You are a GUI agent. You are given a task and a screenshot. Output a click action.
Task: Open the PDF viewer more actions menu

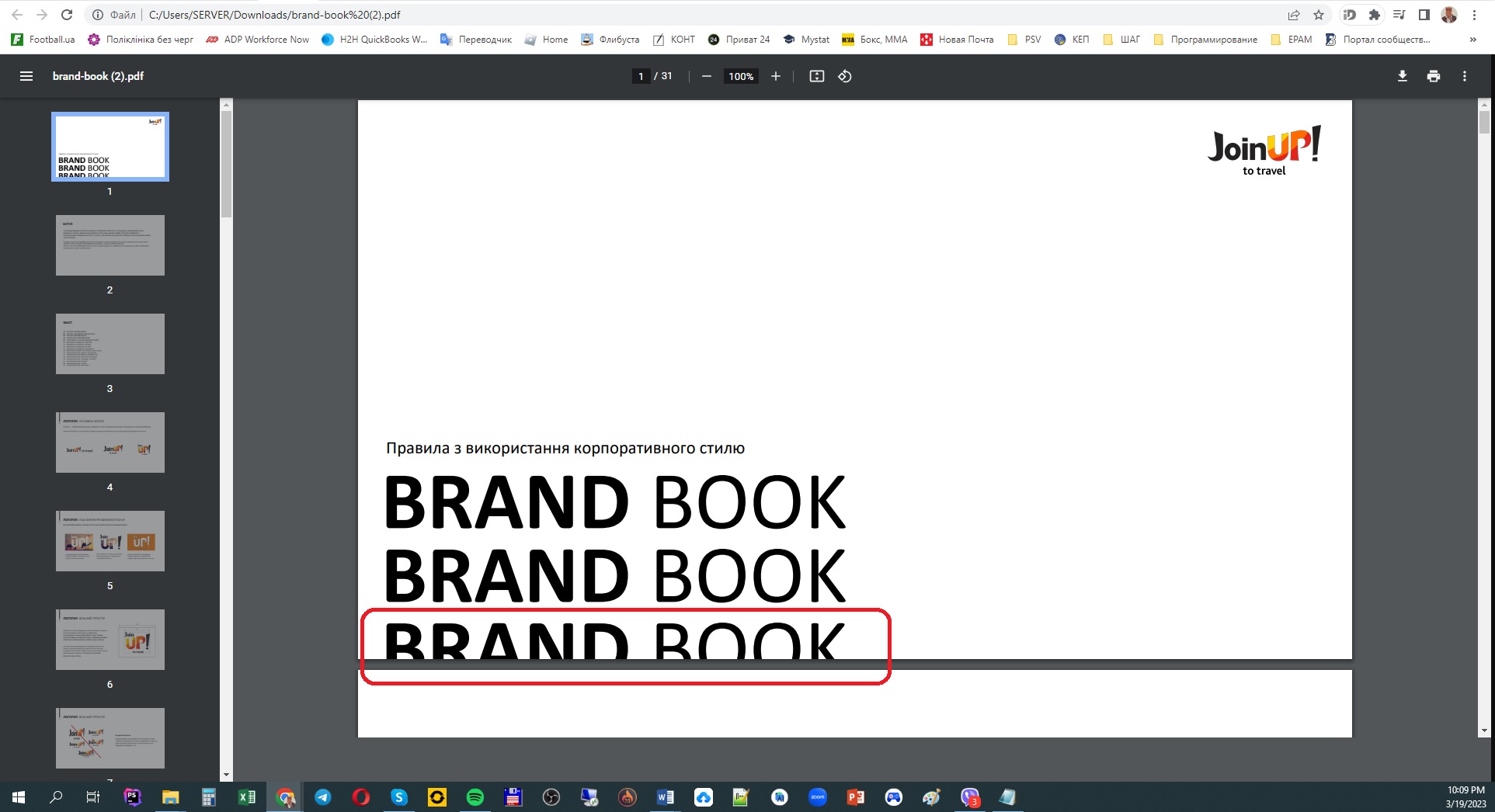[x=1464, y=76]
